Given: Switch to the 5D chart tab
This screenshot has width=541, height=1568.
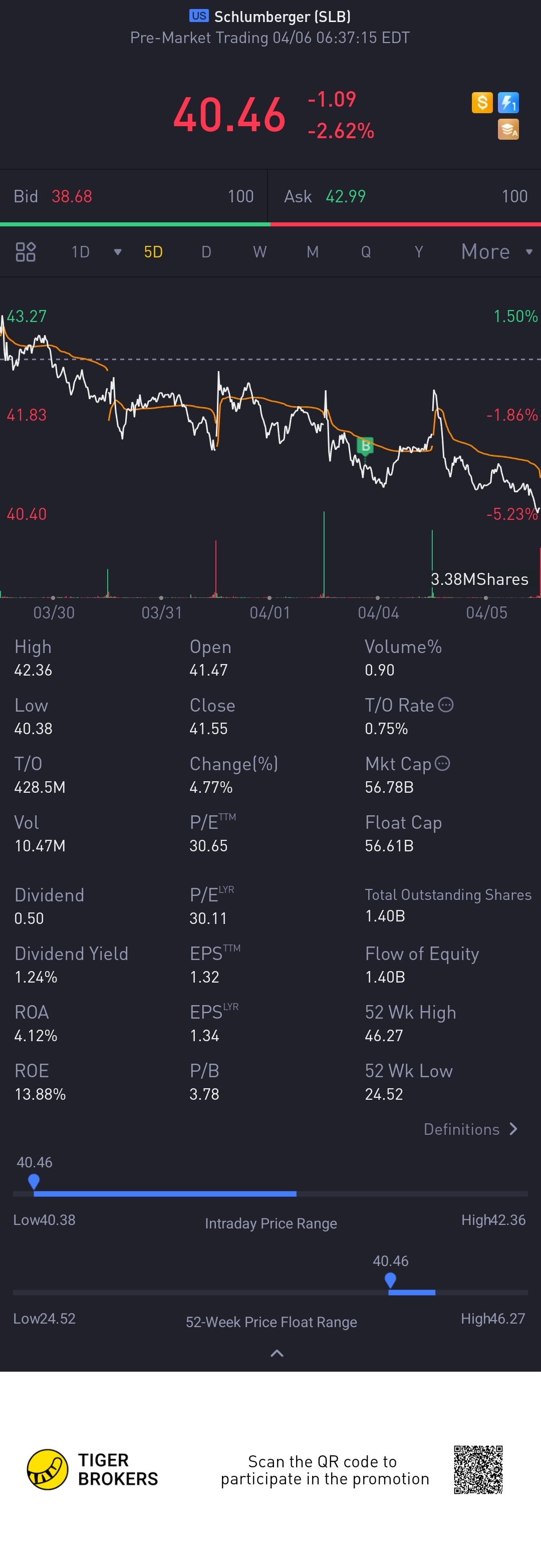Looking at the screenshot, I should (x=153, y=251).
